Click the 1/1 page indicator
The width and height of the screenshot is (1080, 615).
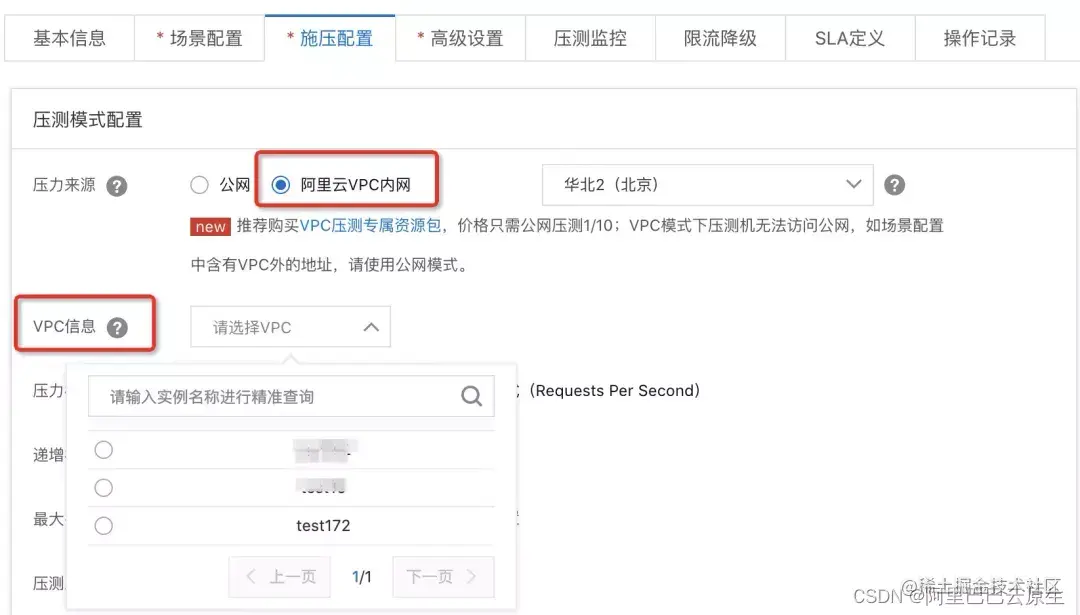click(362, 576)
